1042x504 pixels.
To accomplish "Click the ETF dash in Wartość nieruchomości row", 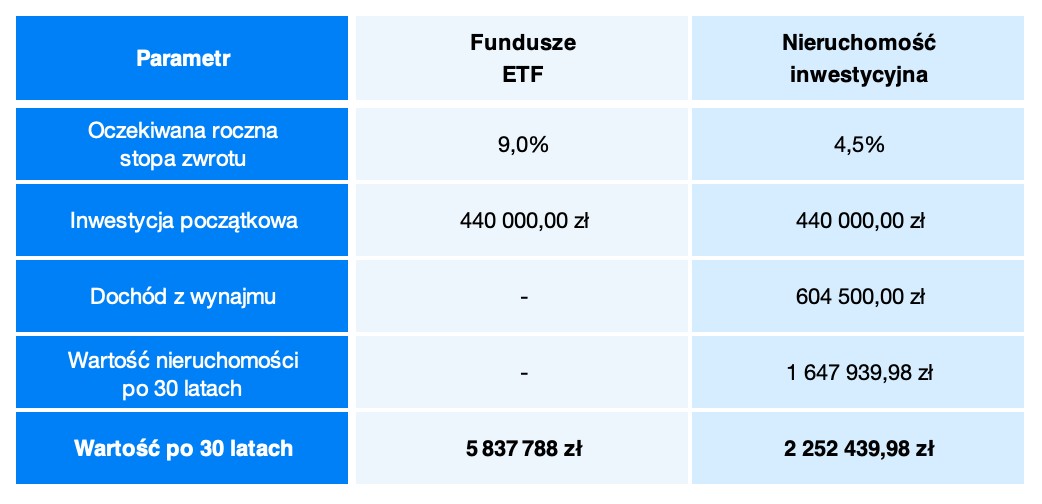I will [x=523, y=373].
